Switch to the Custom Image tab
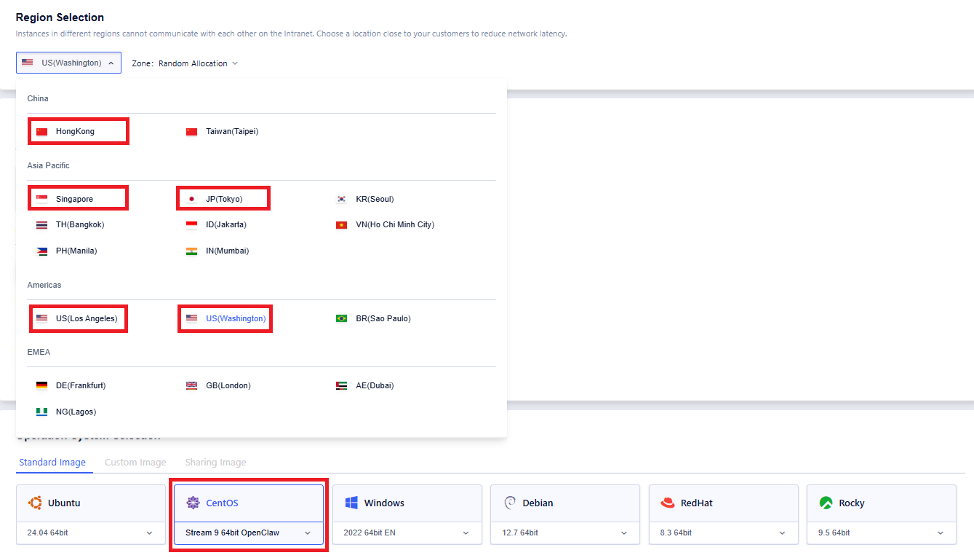Viewport: 974px width, 558px height. coord(135,463)
